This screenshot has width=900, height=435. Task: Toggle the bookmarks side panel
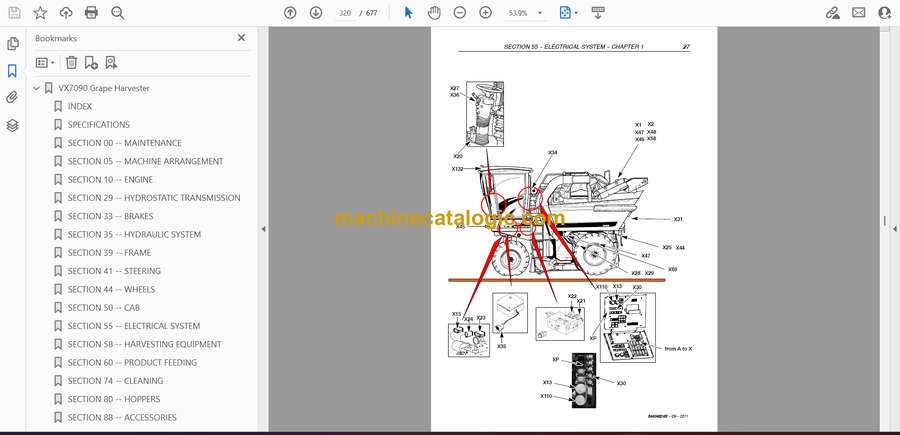coord(12,71)
